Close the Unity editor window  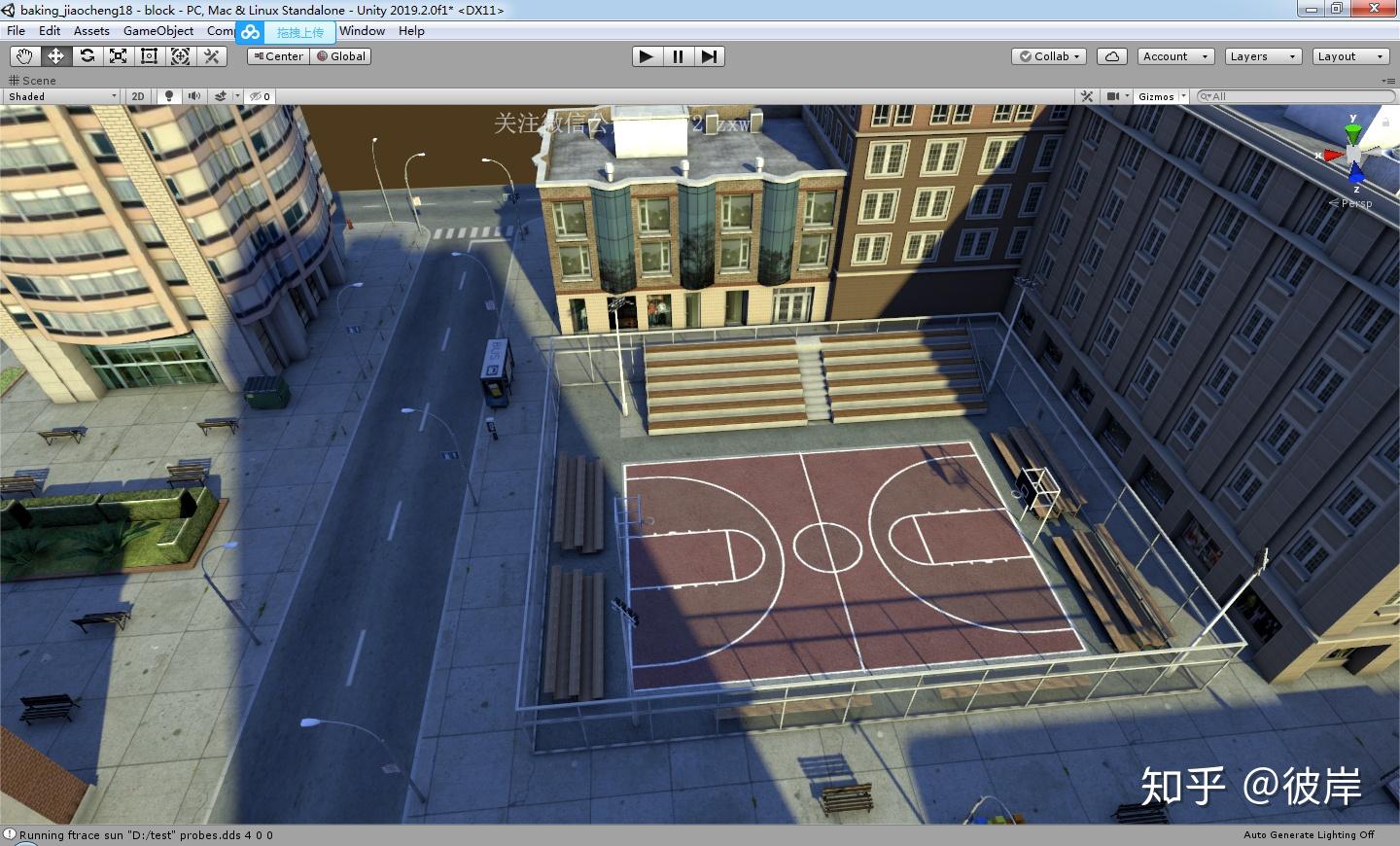(1375, 9)
